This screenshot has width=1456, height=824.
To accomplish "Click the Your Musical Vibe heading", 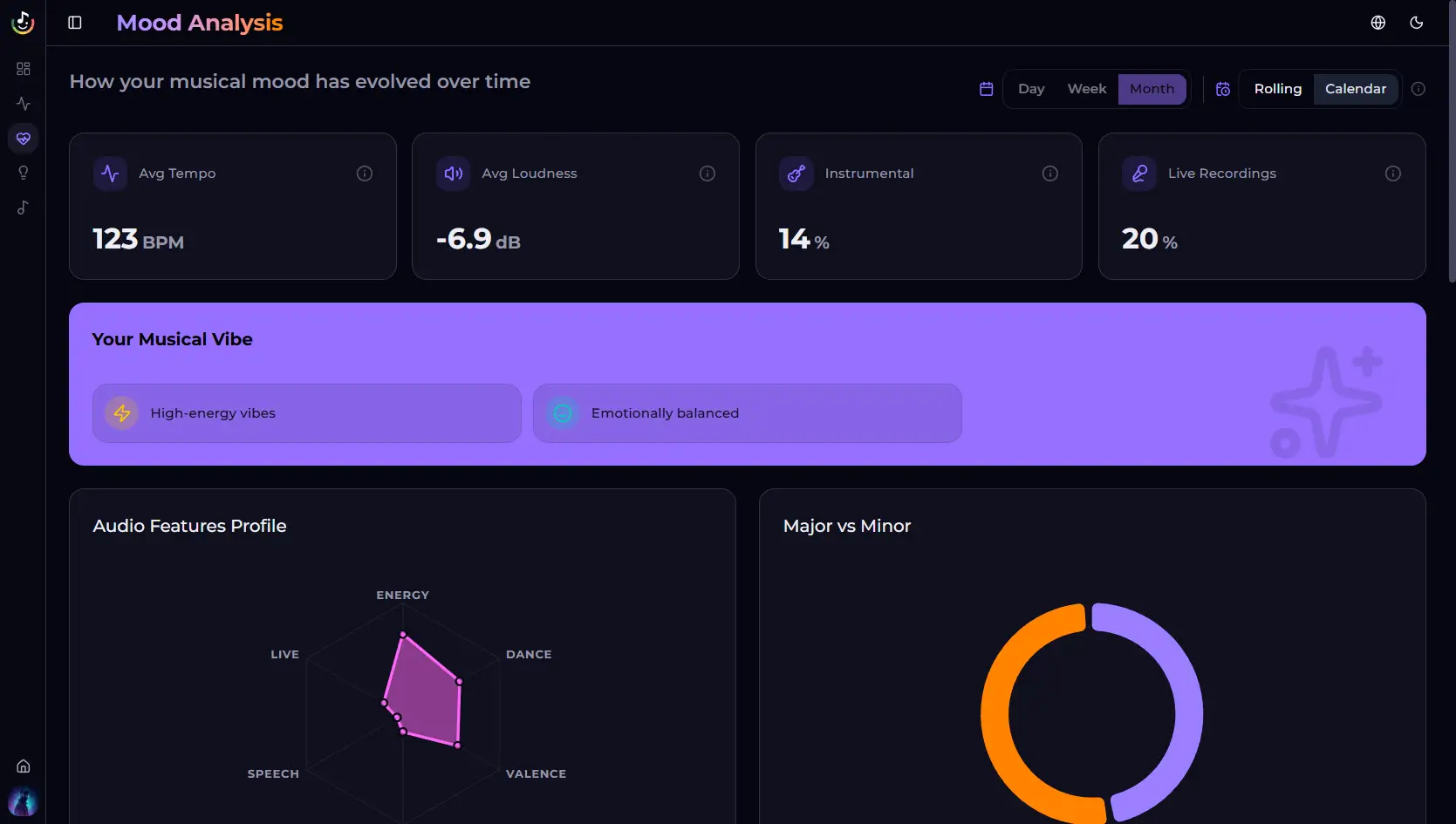I will [x=173, y=339].
